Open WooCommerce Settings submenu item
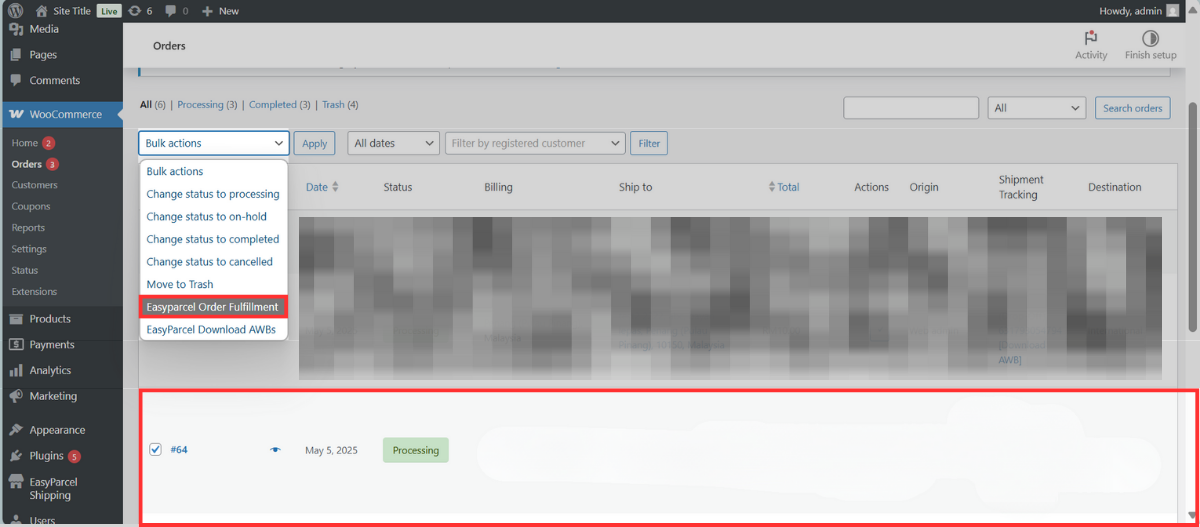Screen dimensions: 1200x527 coord(29,249)
